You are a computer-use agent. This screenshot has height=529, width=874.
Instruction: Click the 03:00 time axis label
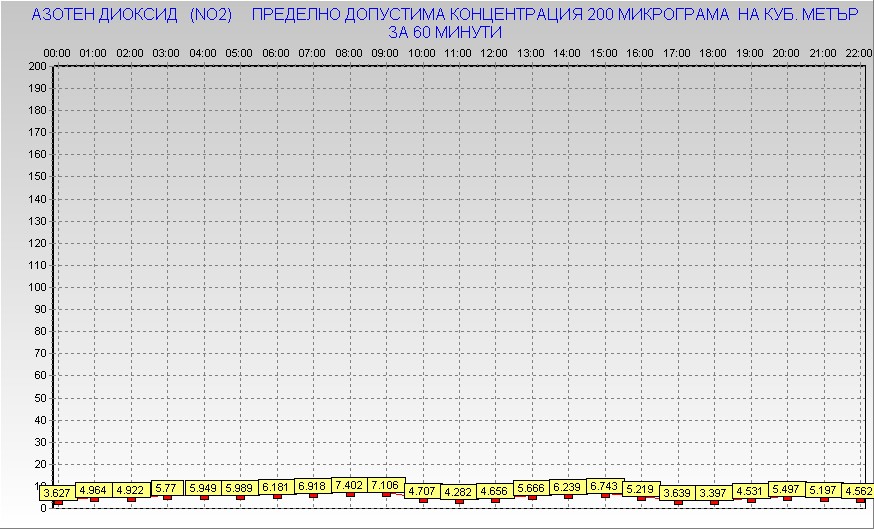pyautogui.click(x=166, y=52)
